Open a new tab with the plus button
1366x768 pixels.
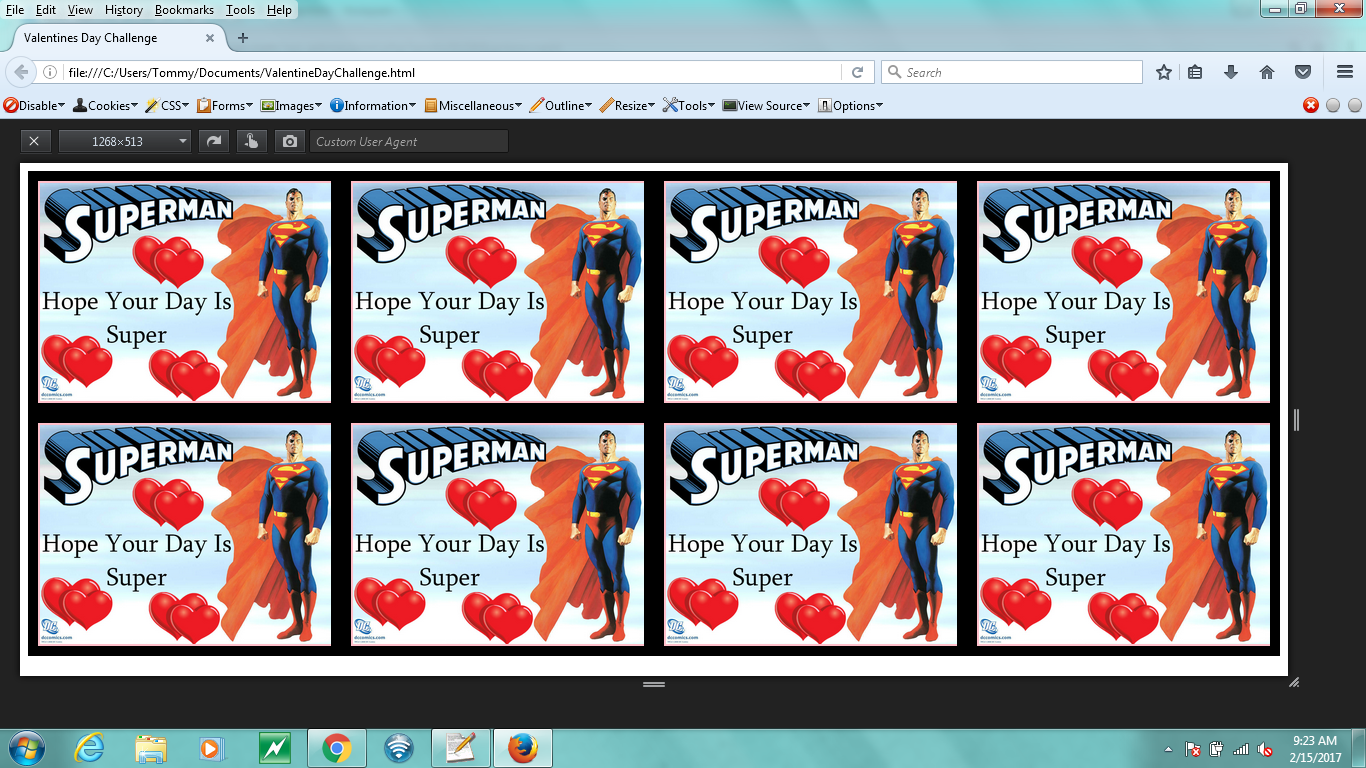point(242,38)
